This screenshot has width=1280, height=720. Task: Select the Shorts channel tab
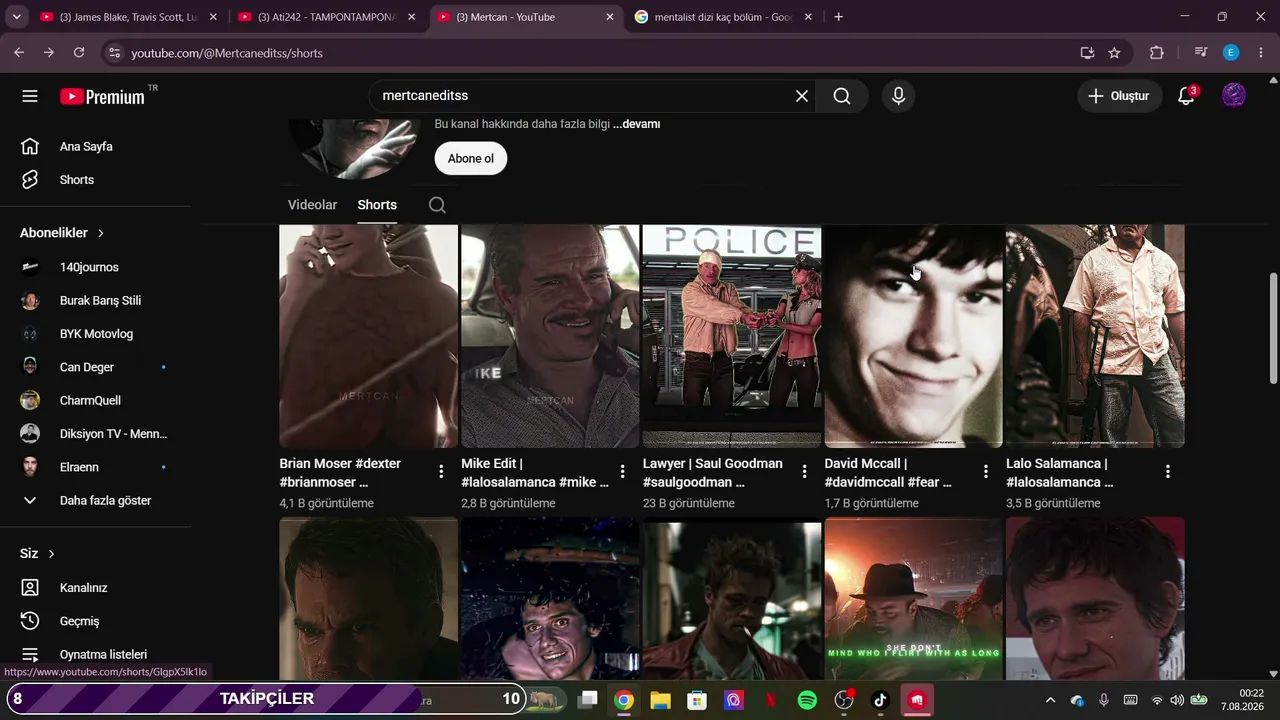377,205
